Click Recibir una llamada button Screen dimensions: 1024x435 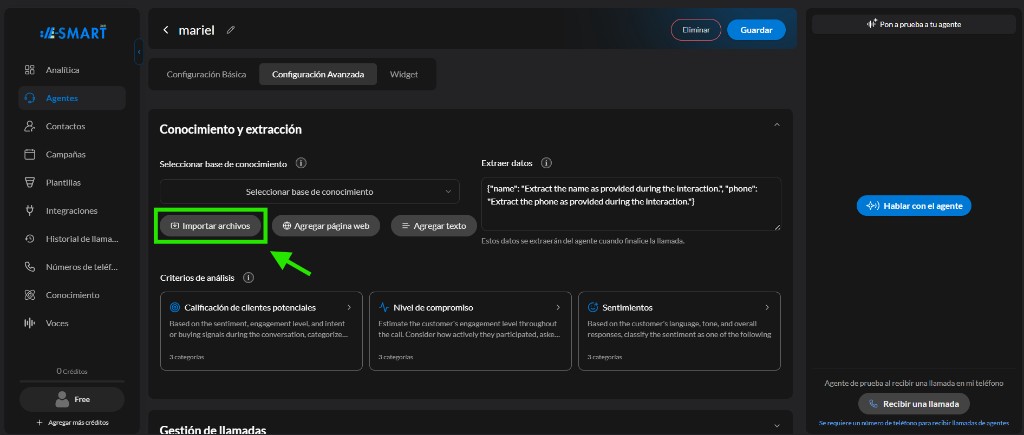coord(914,404)
